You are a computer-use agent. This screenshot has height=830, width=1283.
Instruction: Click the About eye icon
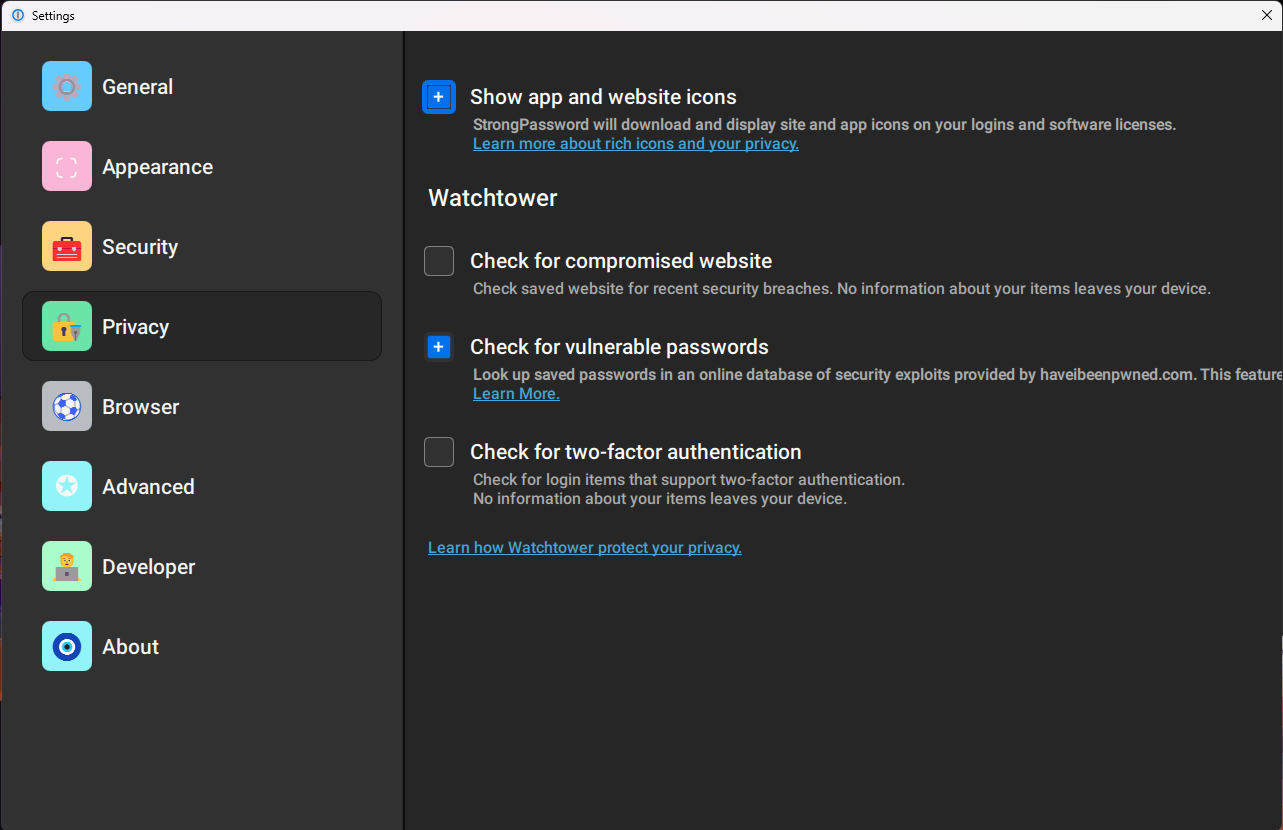(67, 646)
